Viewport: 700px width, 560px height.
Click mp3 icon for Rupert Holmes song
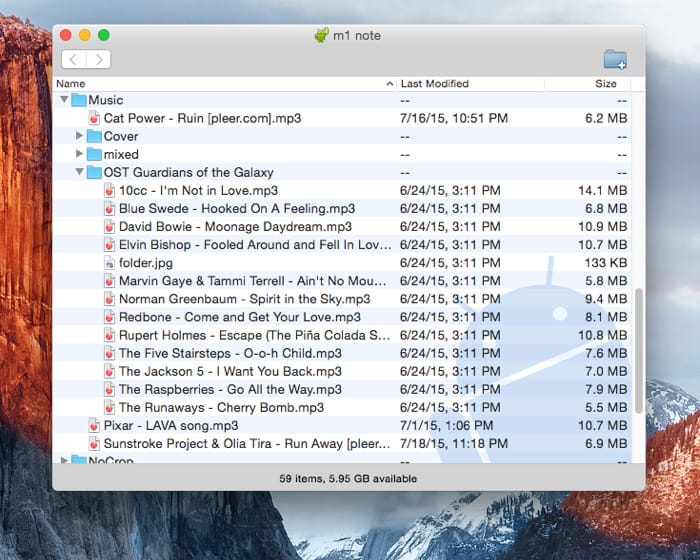click(109, 335)
